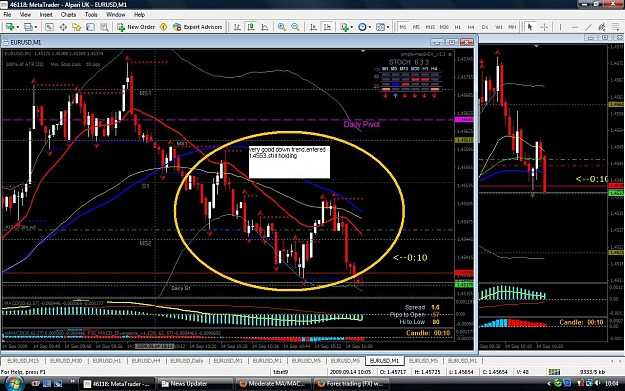Switch timeframe to H4 button
Image resolution: width=625 pixels, height=391 pixels.
(471, 27)
